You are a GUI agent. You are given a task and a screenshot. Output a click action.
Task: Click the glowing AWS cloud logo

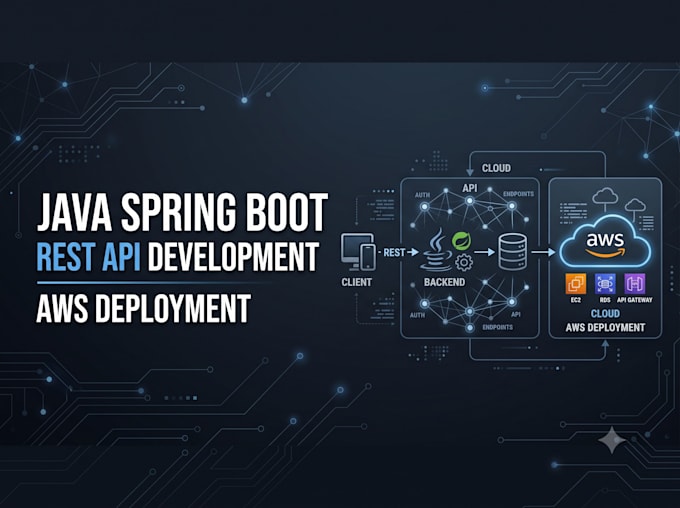point(605,242)
